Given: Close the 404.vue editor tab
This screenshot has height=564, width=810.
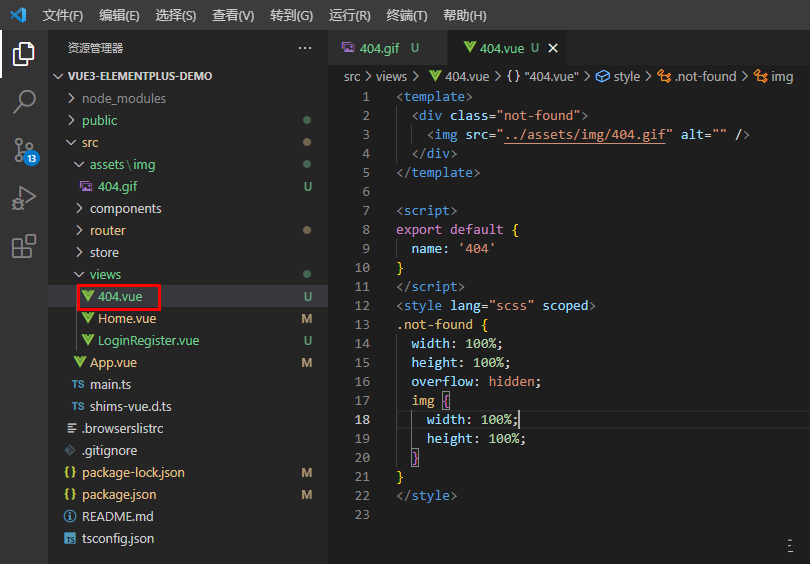Looking at the screenshot, I should (553, 48).
